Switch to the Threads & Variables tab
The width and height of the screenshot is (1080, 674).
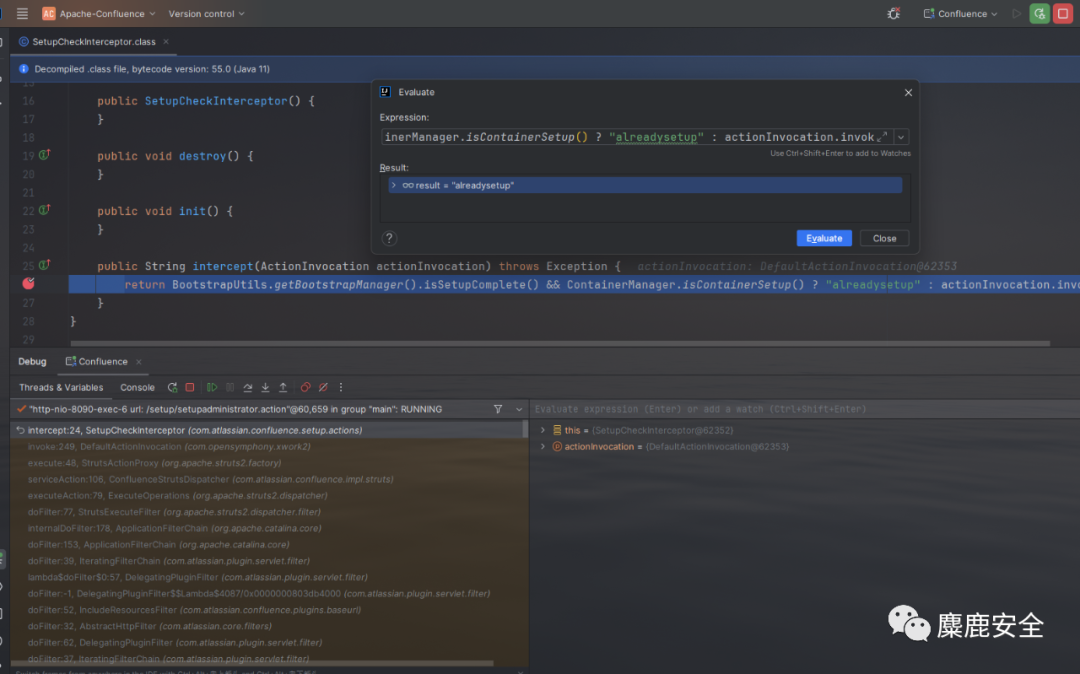61,388
